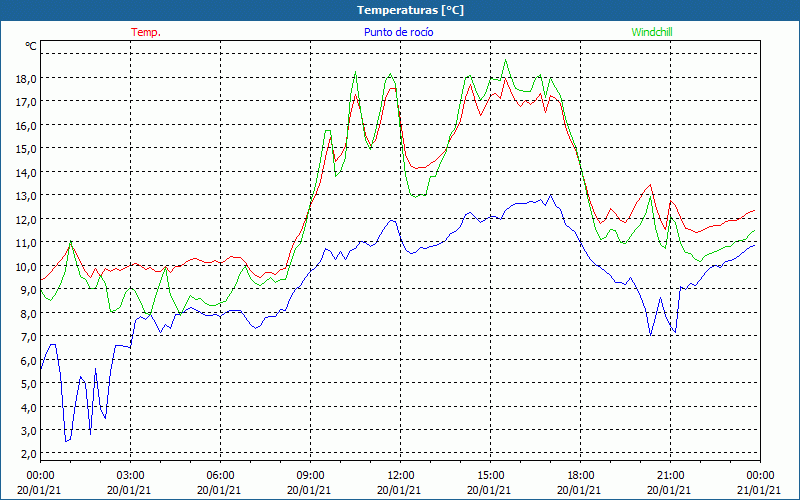Viewport: 800px width, 500px height.
Task: Click the 4,0 y-axis value
Action: point(29,407)
